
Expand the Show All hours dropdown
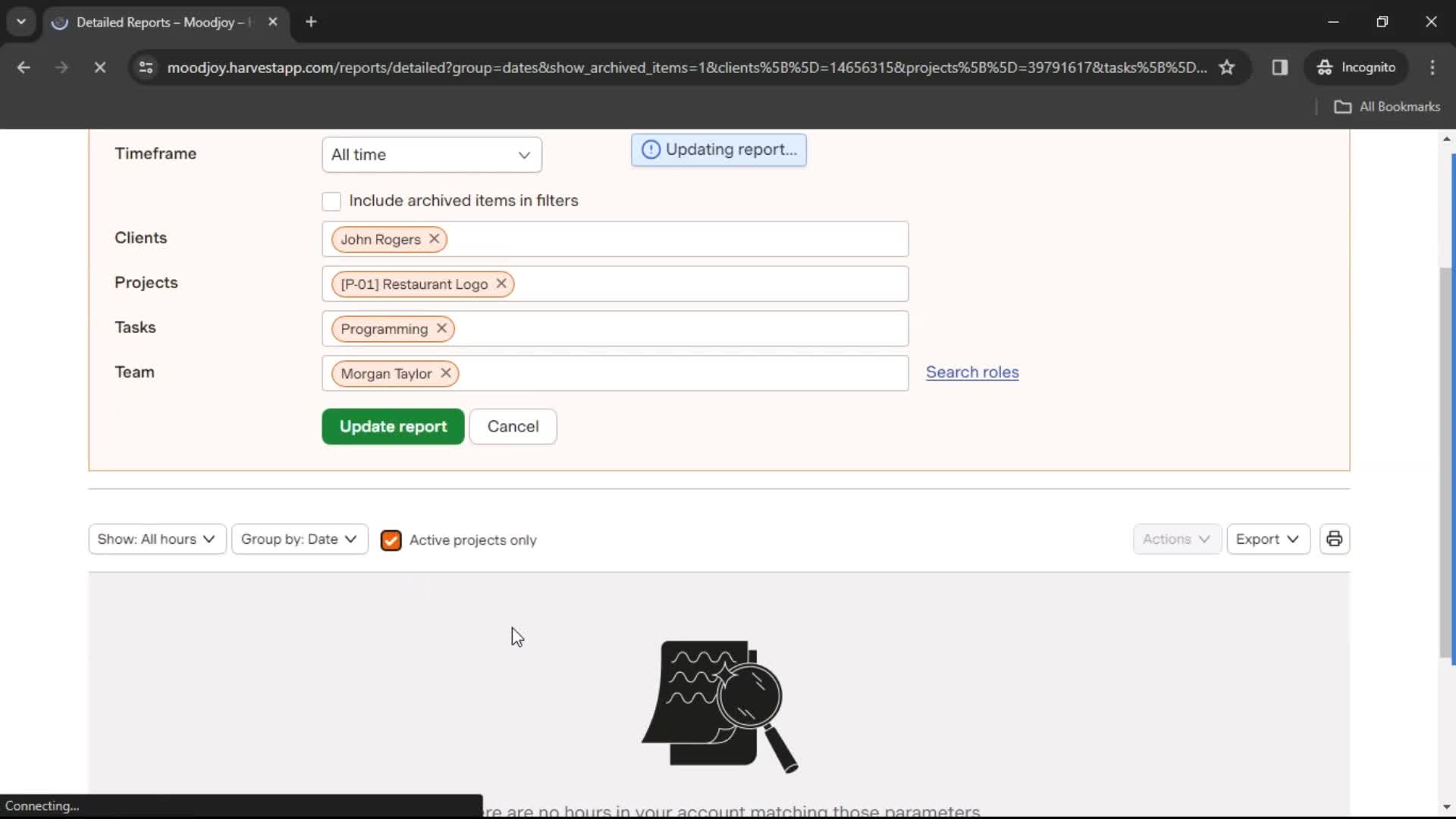pos(156,540)
